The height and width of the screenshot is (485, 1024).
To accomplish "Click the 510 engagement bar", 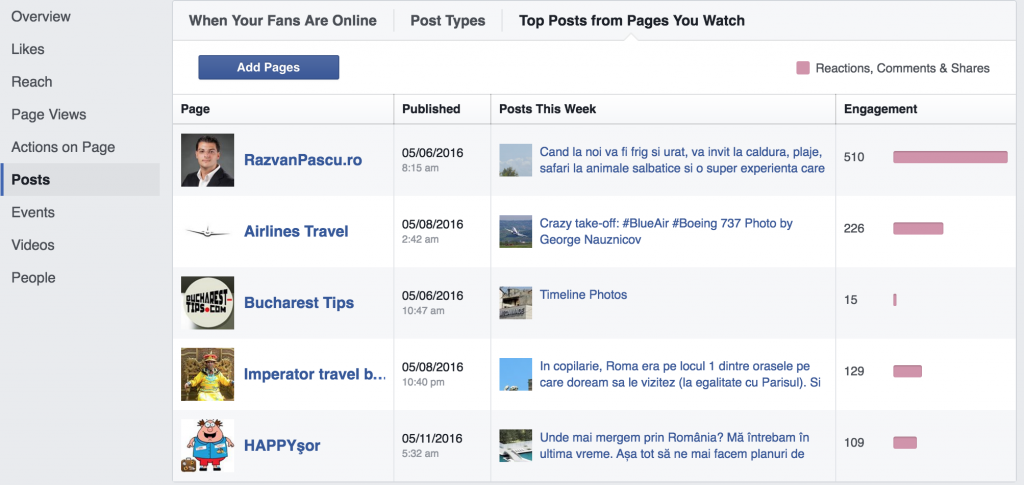I will pyautogui.click(x=950, y=157).
